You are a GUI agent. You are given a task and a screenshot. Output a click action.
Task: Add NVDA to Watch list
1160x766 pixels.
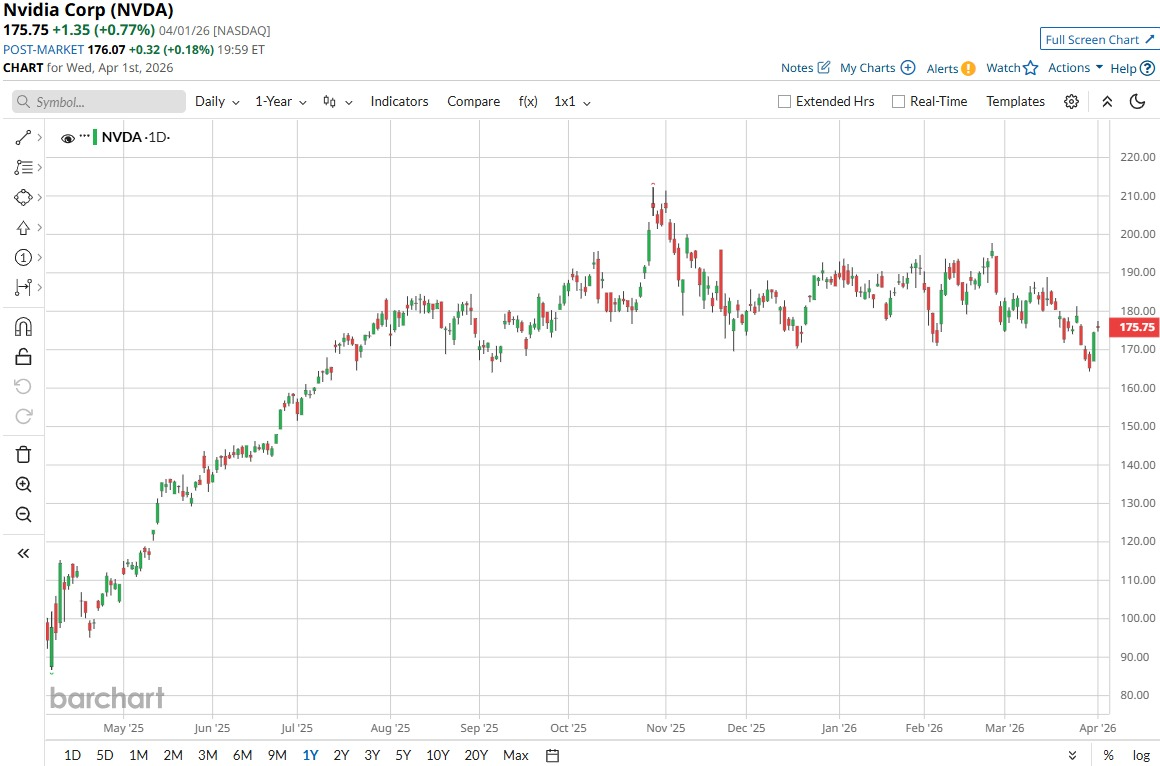[1012, 67]
